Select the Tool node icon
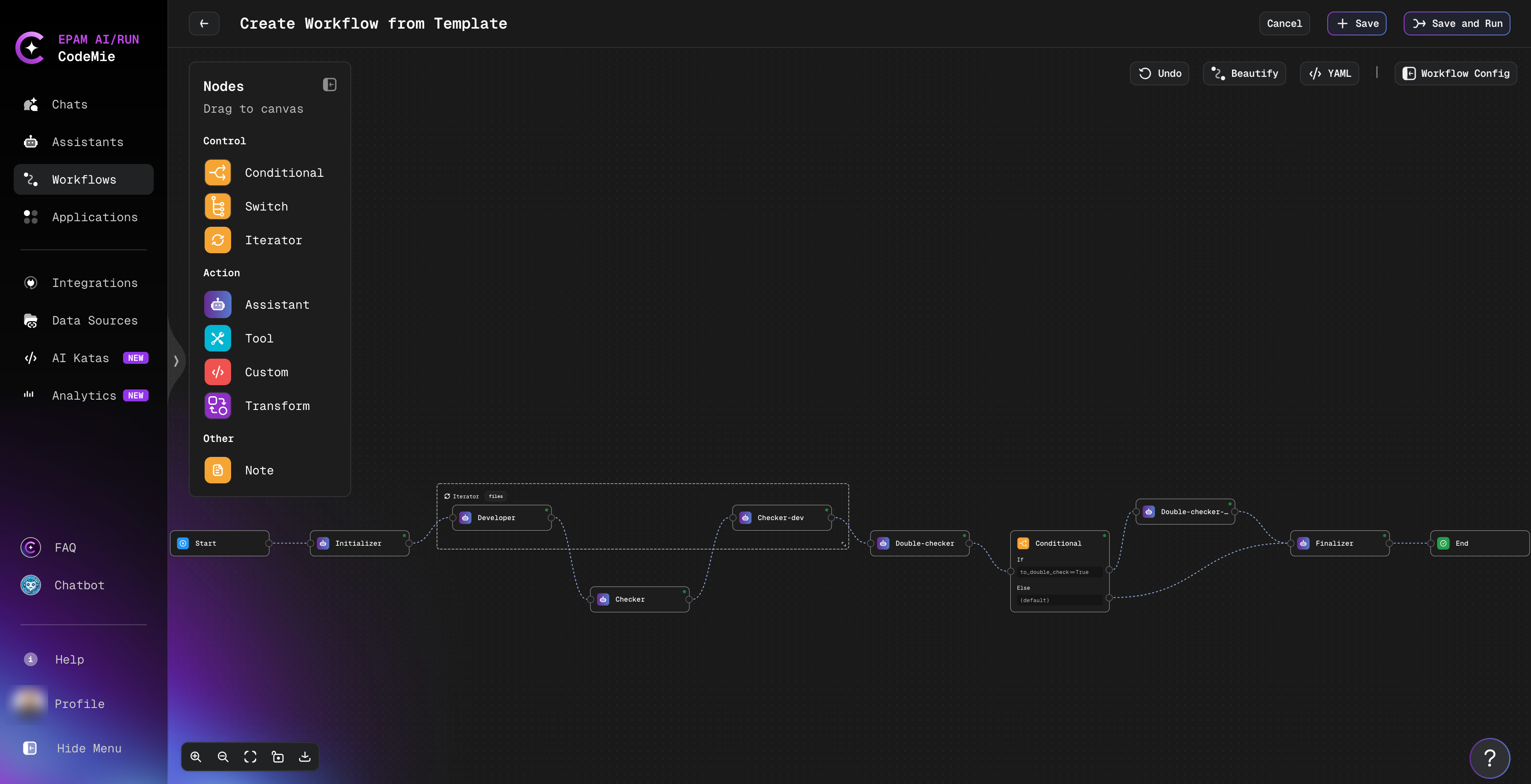This screenshot has height=784, width=1531. (x=217, y=338)
